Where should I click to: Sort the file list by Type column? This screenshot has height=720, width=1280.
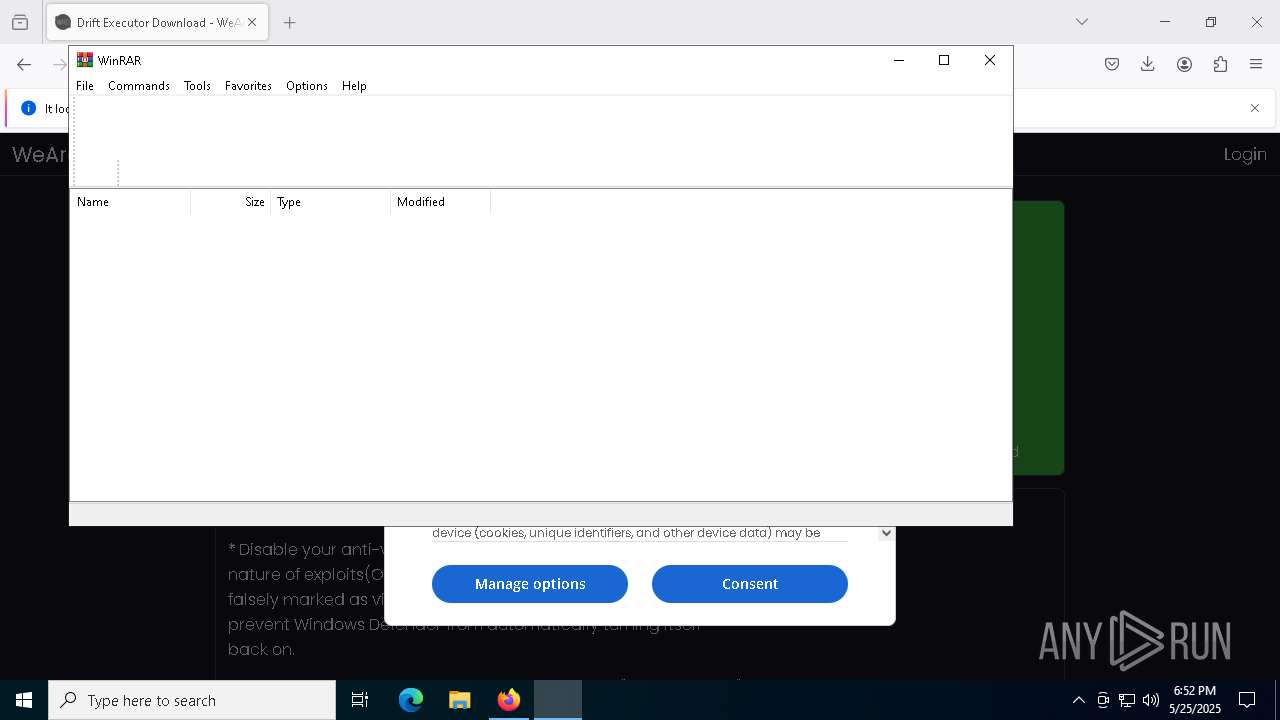[331, 202]
